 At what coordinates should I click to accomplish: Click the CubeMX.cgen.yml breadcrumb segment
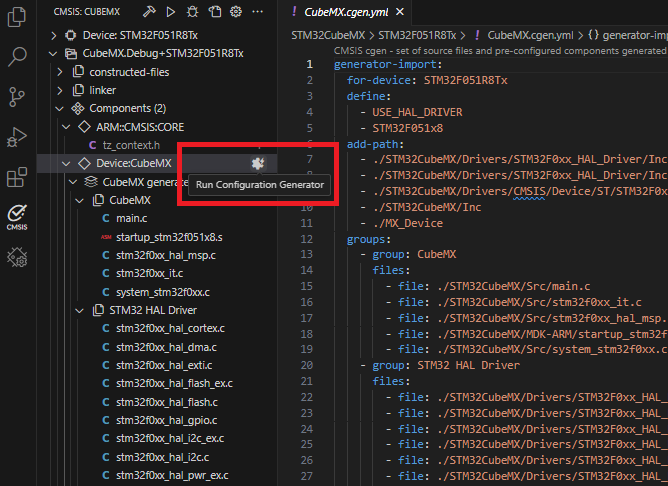[x=530, y=35]
